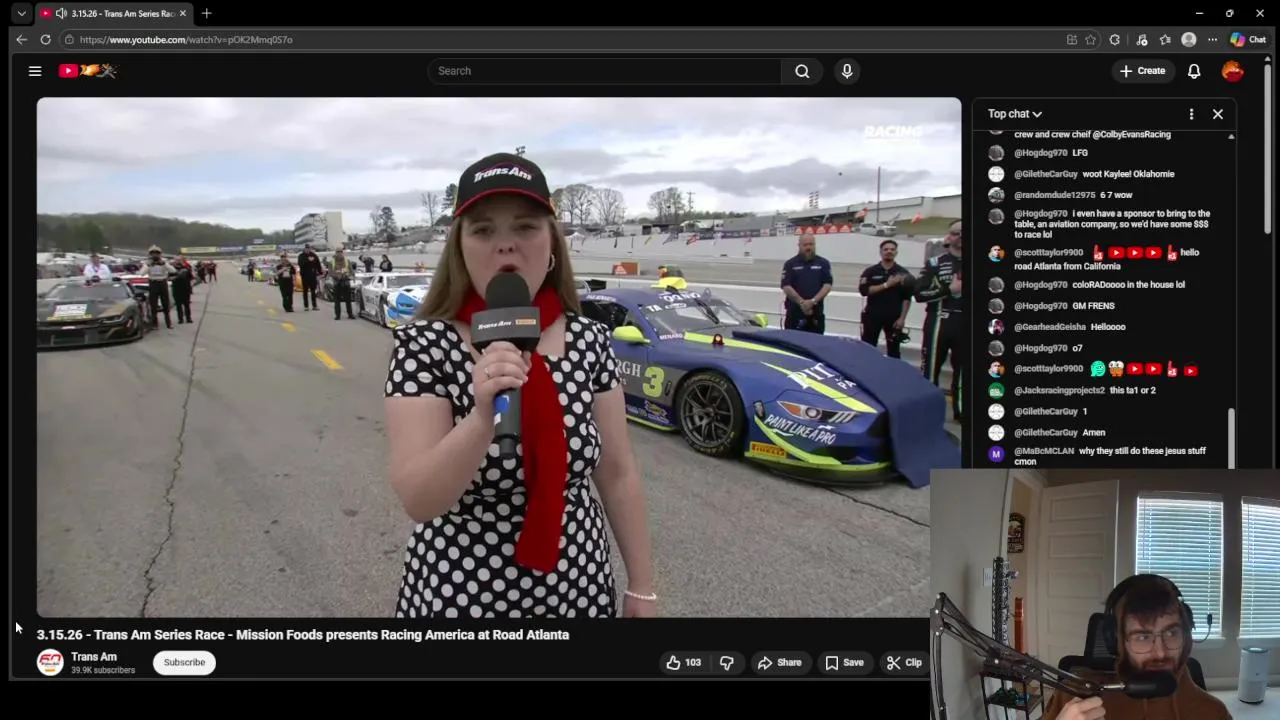Viewport: 1280px width, 720px height.
Task: Add this page to favorites star
Action: tap(1091, 40)
